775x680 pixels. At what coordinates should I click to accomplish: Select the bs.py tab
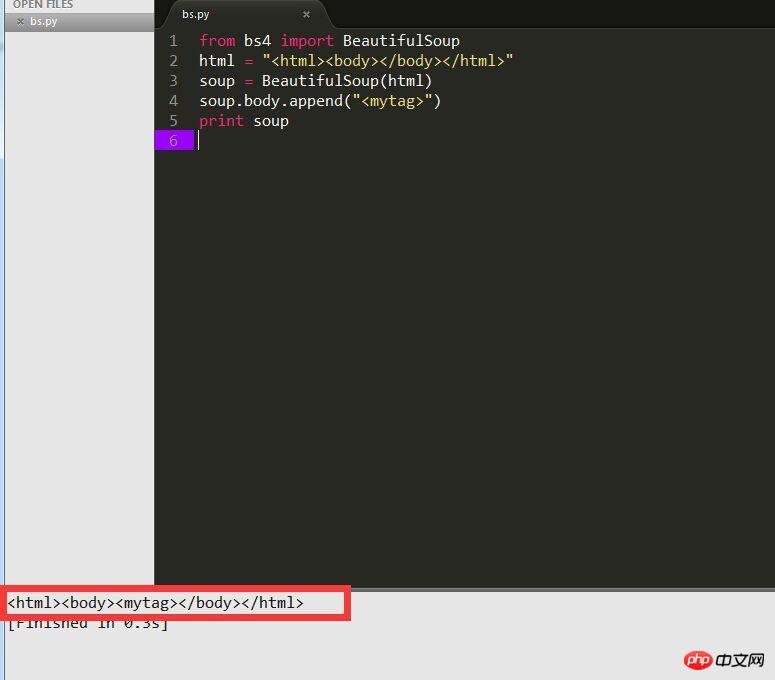(x=196, y=14)
